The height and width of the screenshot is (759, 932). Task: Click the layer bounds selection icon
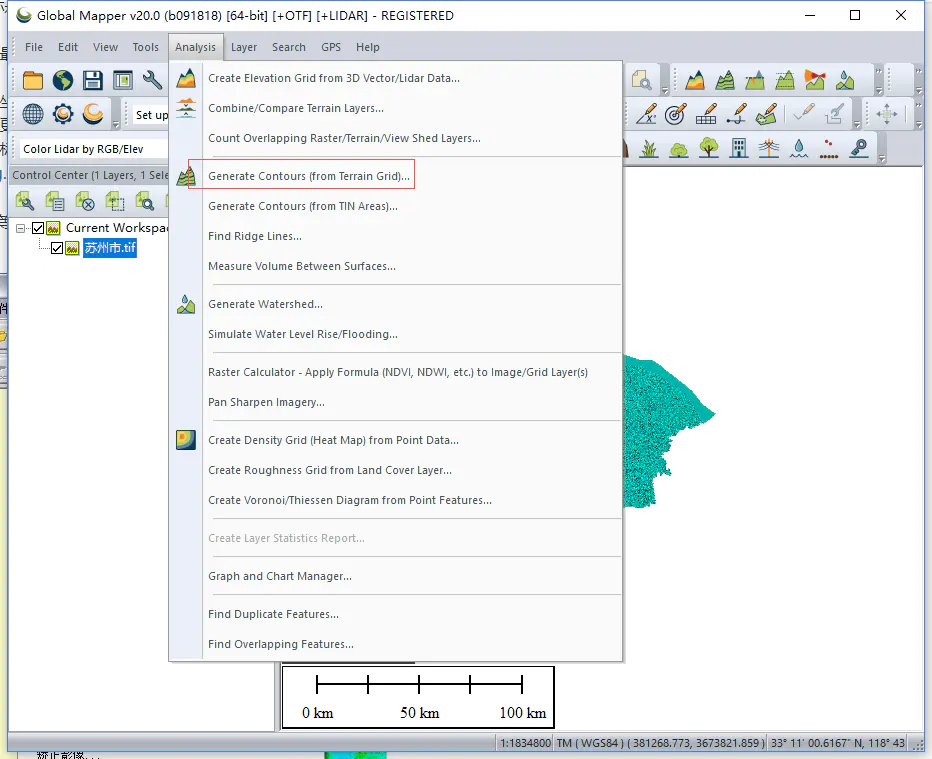click(115, 201)
